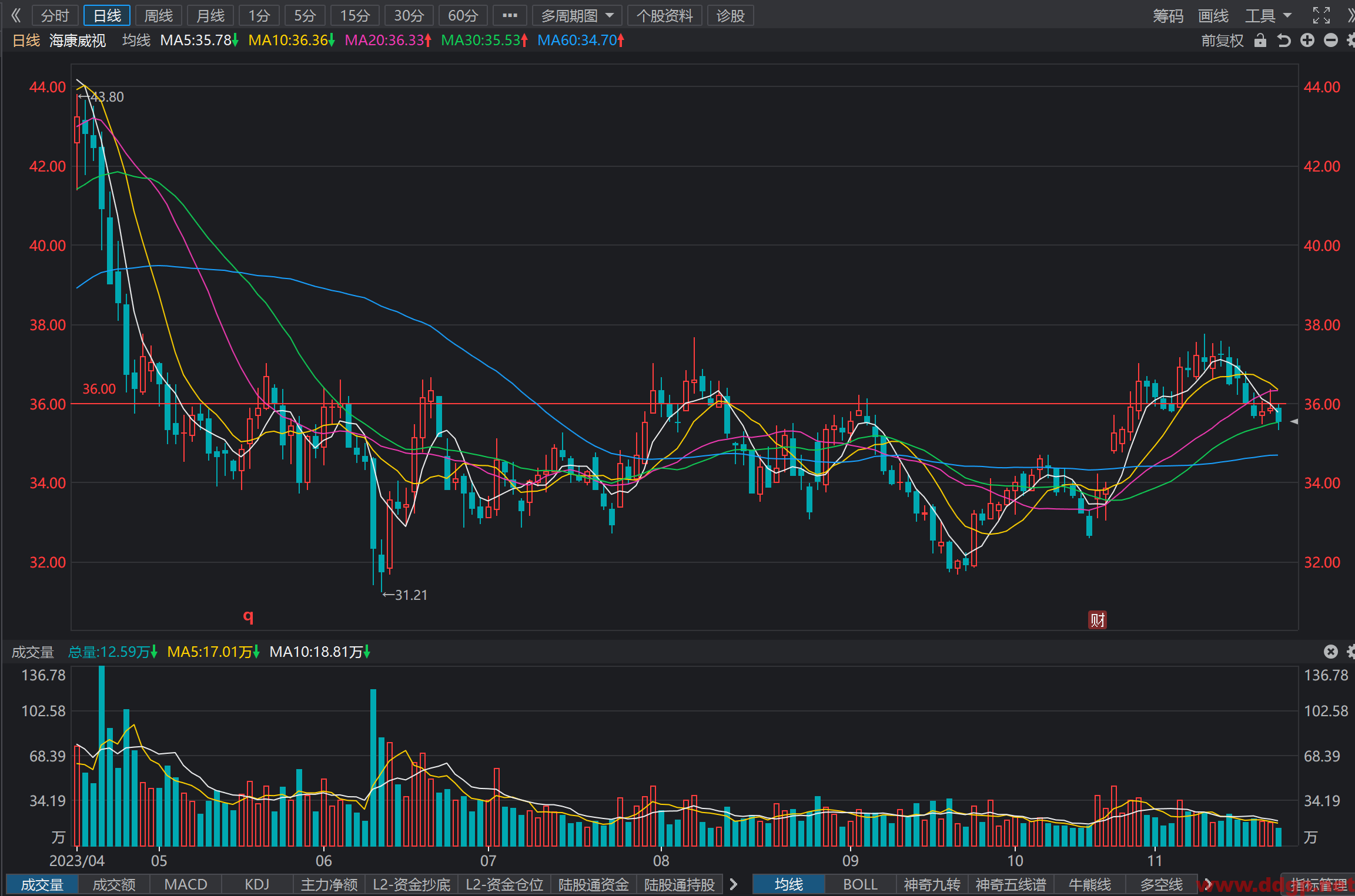Enter fullscreen with expand arrows icon

1321,15
